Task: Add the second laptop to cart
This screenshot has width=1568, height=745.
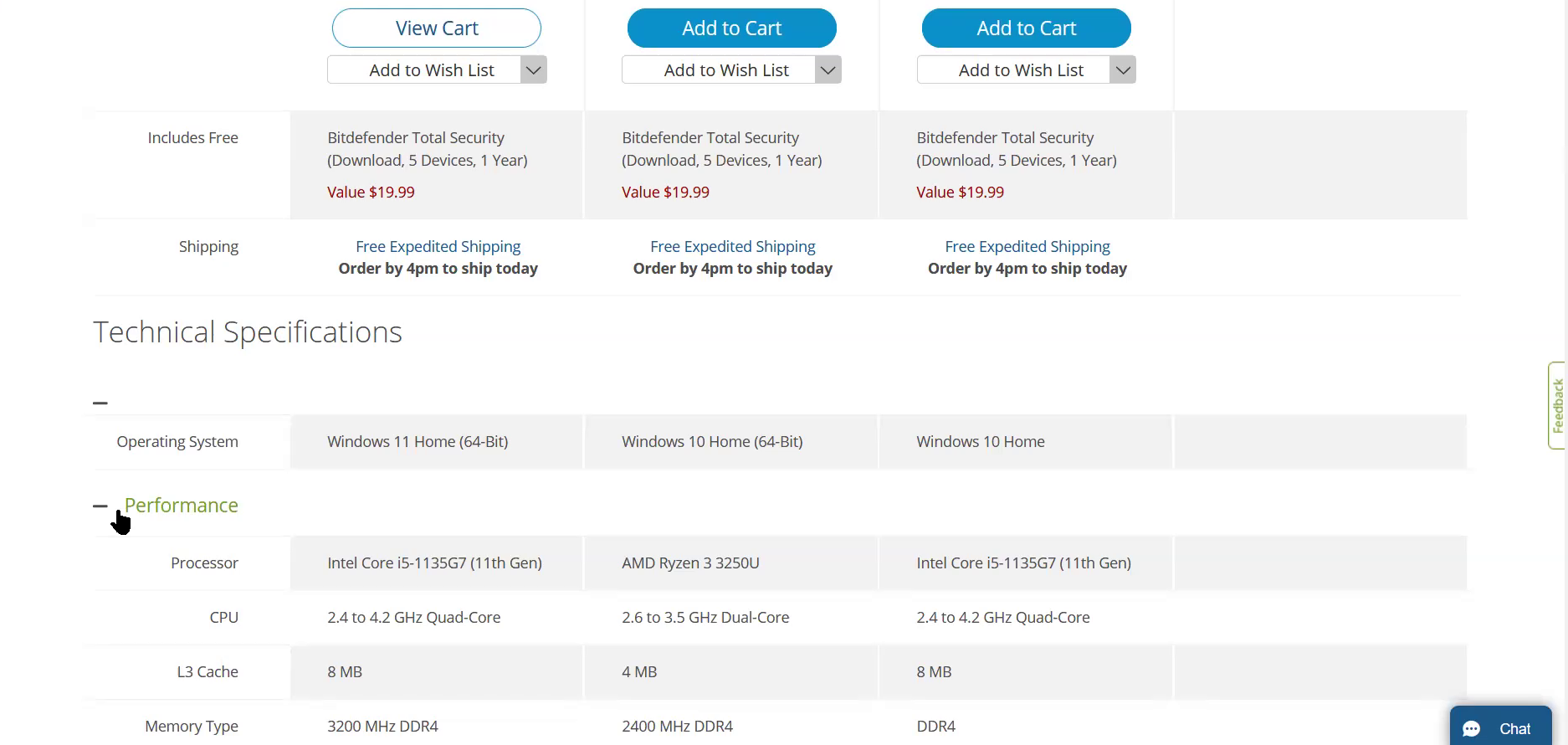Action: (731, 28)
